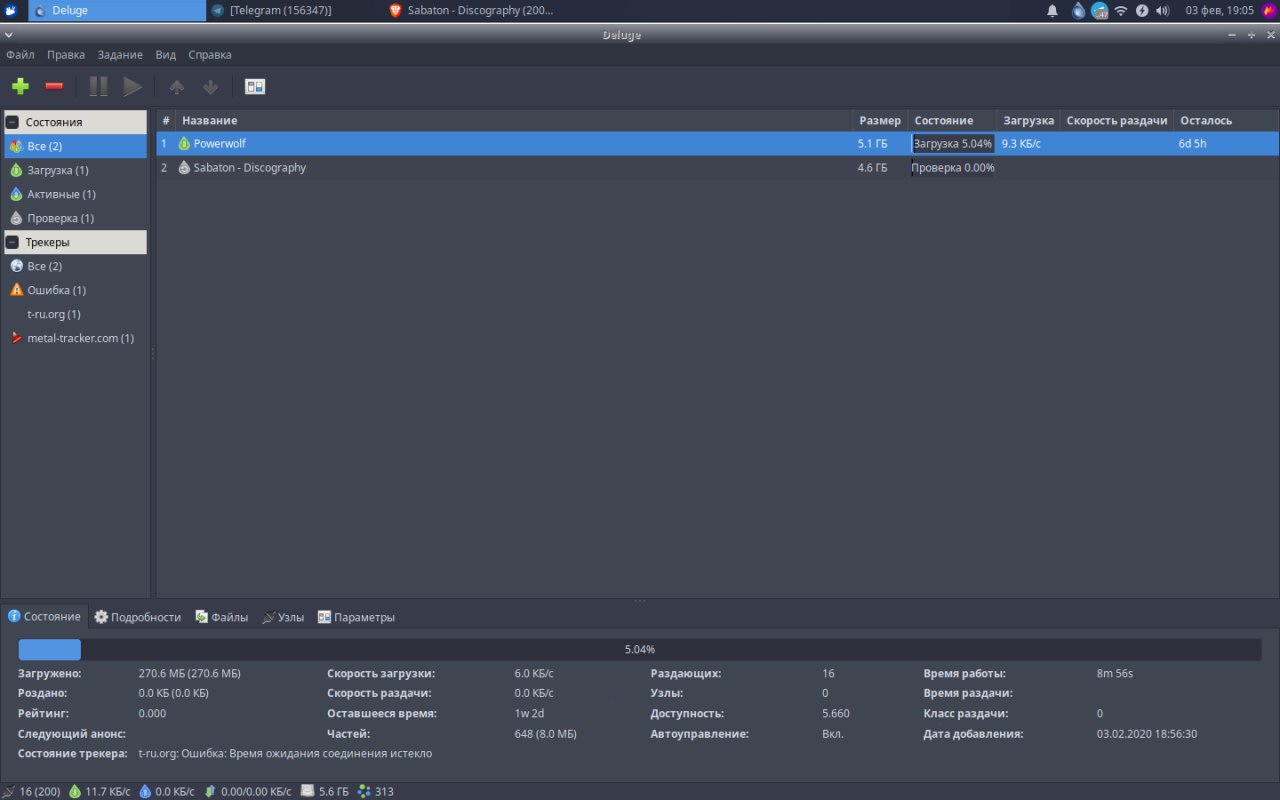
Task: Filter by Ошибка (1) tracker warning
Action: [75, 290]
